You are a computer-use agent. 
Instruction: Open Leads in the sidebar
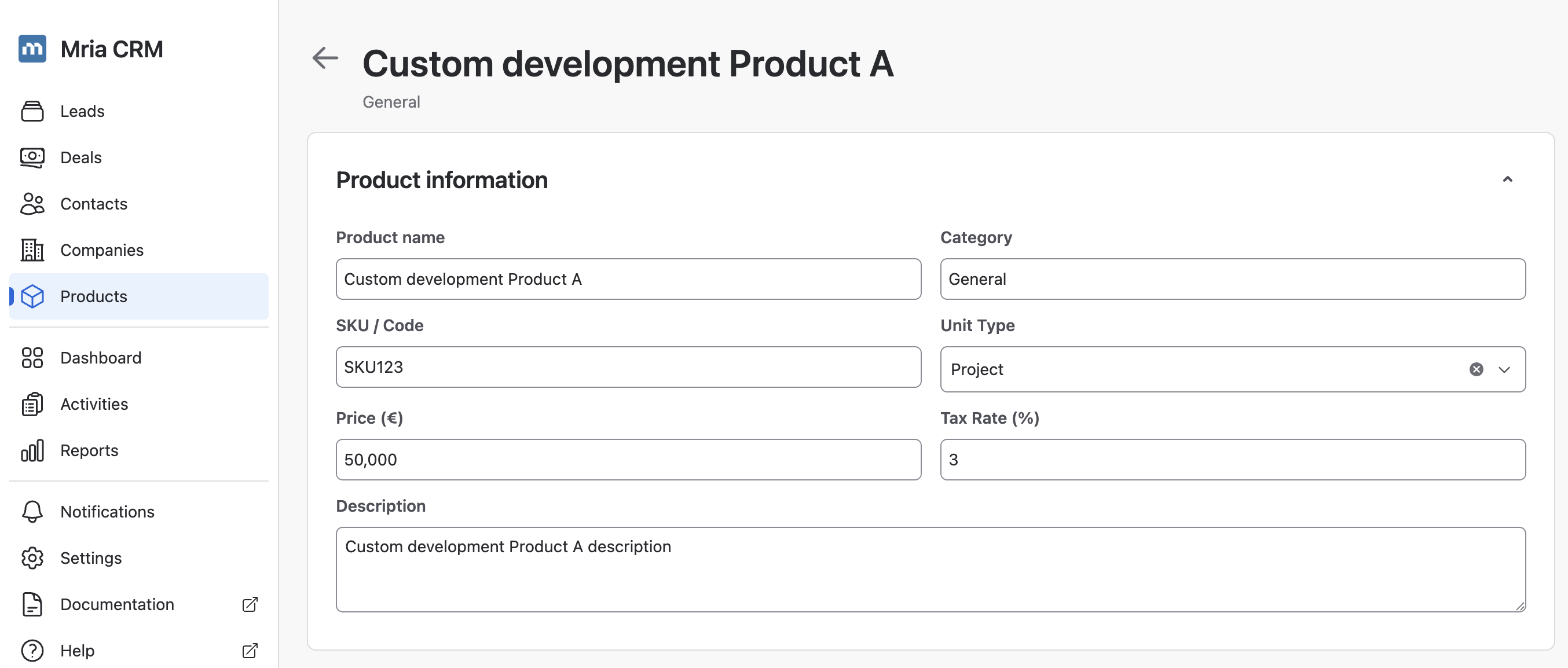[x=139, y=111]
